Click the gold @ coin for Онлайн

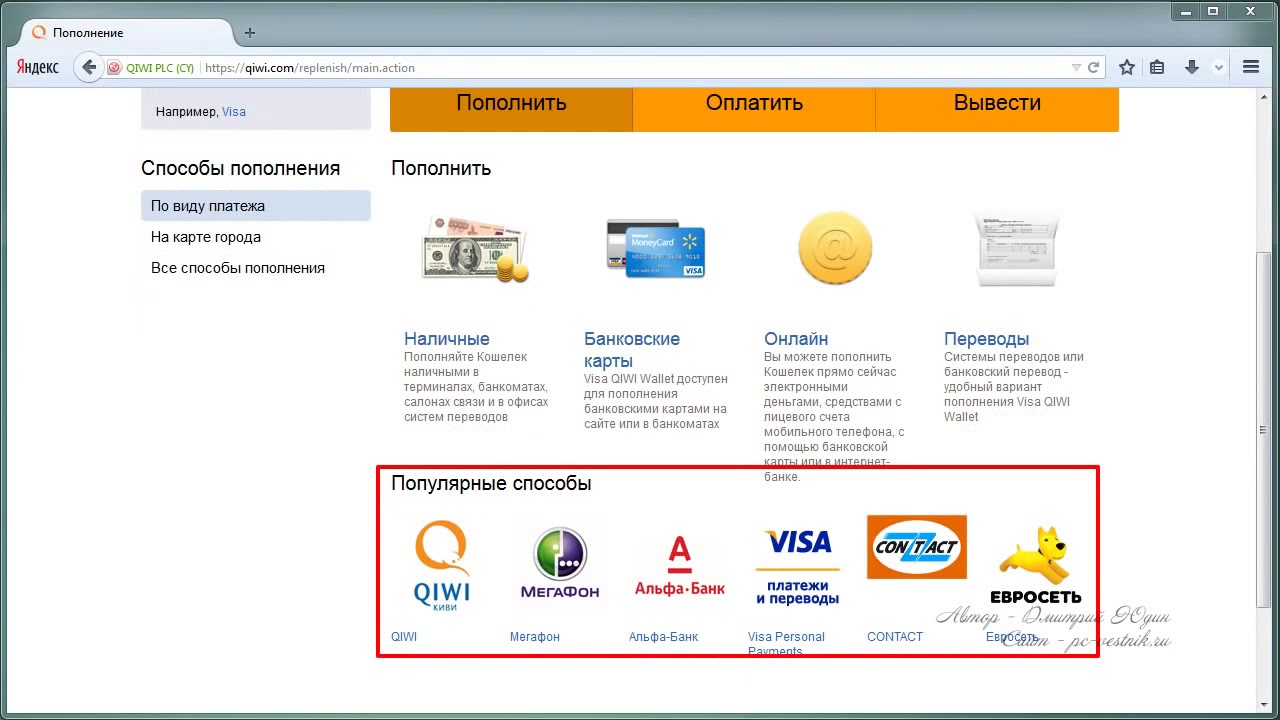[835, 248]
